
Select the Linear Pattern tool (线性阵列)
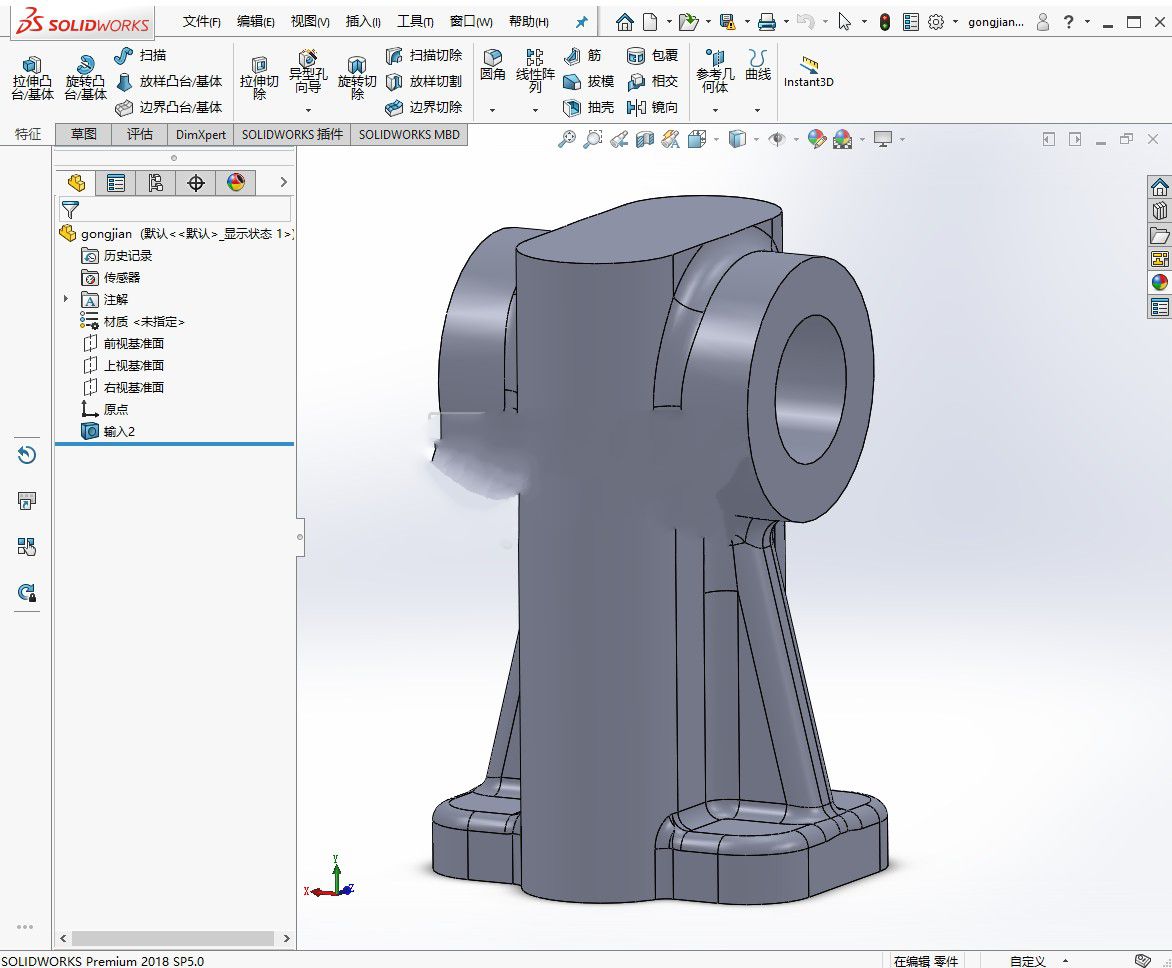click(x=535, y=70)
